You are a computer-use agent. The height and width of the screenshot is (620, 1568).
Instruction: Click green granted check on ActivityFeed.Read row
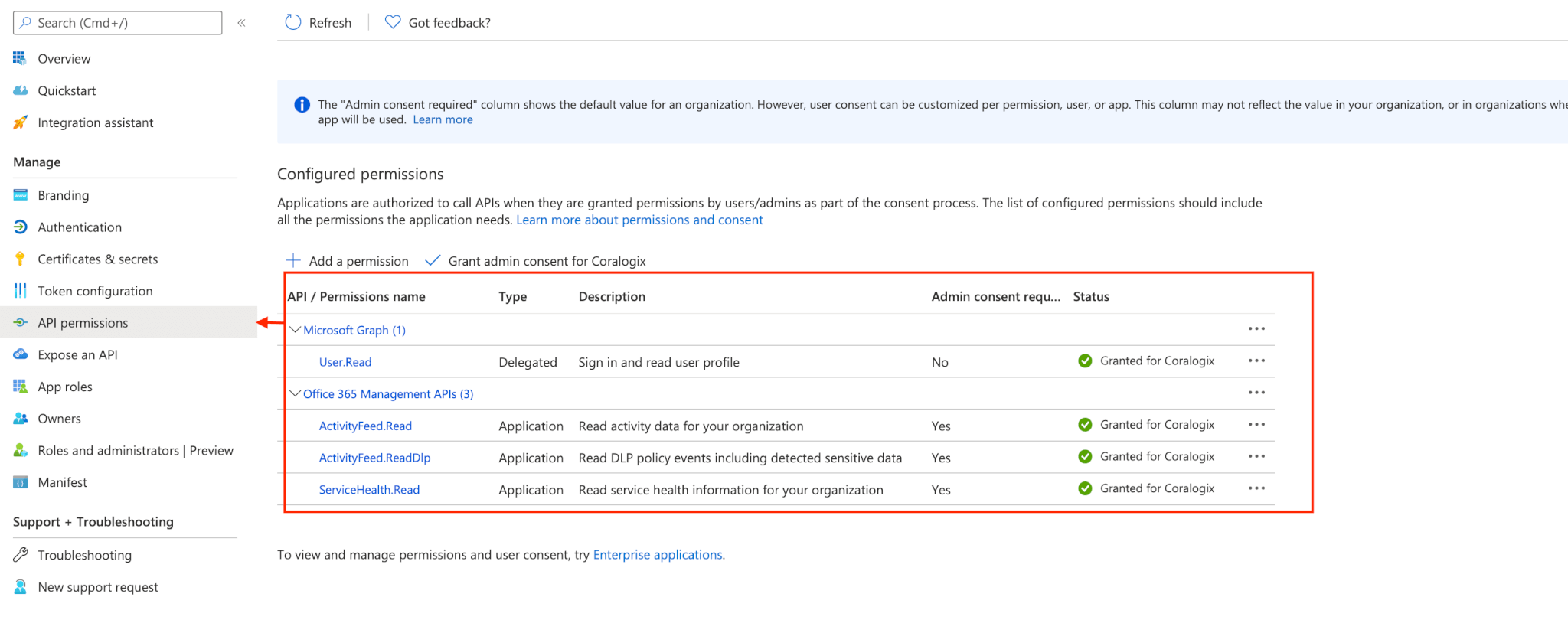click(1085, 425)
